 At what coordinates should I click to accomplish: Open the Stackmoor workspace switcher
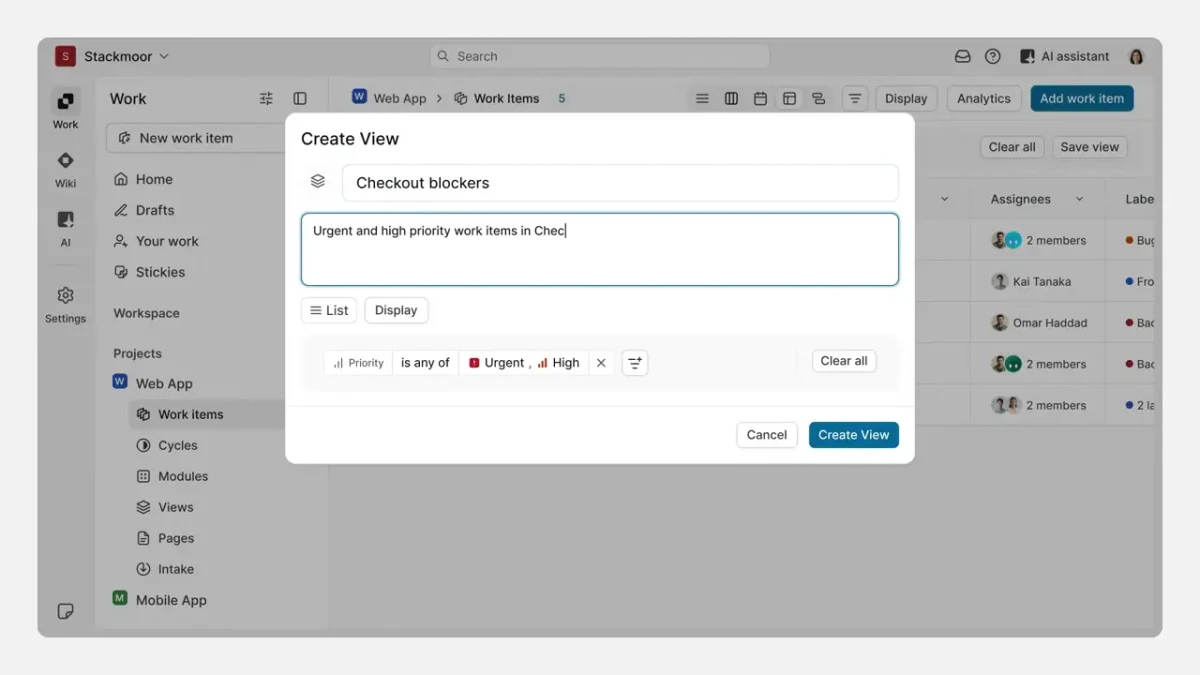pyautogui.click(x=113, y=57)
